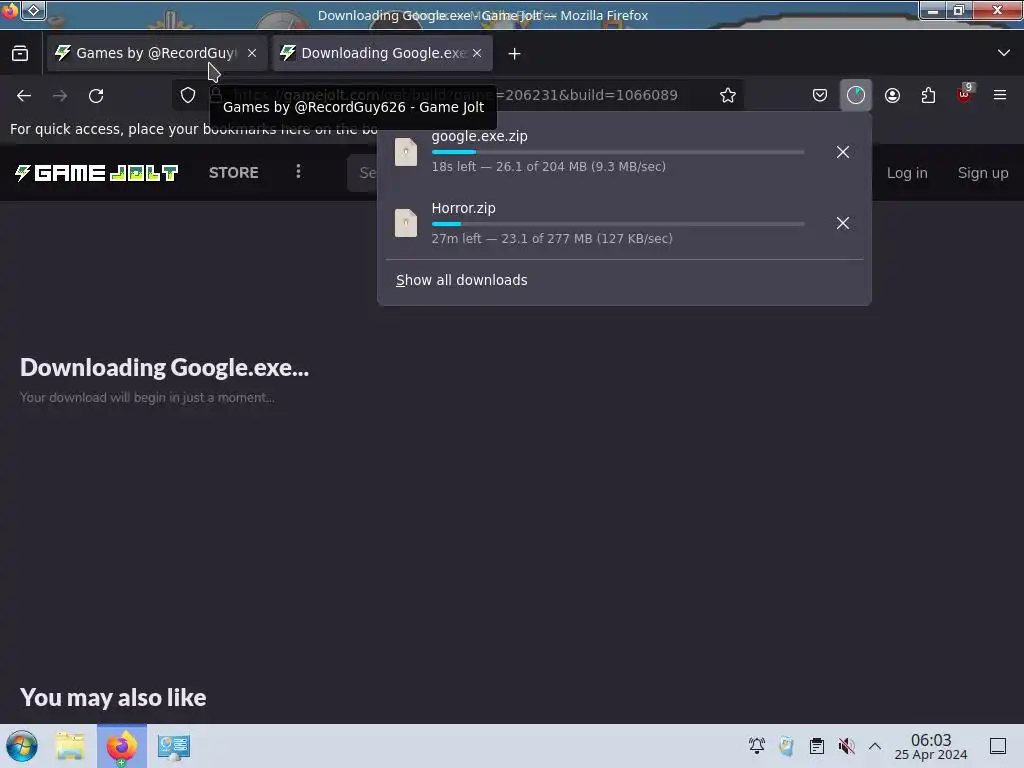The width and height of the screenshot is (1024, 768).
Task: Open a new tab with plus button
Action: pos(515,54)
